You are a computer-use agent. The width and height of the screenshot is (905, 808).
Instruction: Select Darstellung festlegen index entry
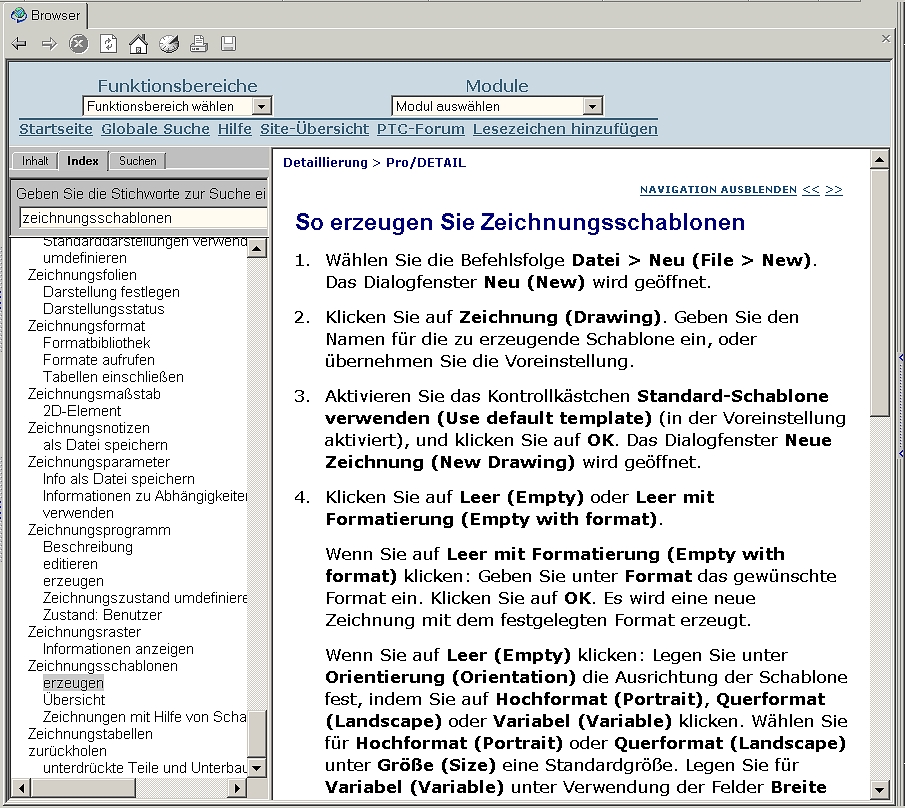tap(111, 292)
